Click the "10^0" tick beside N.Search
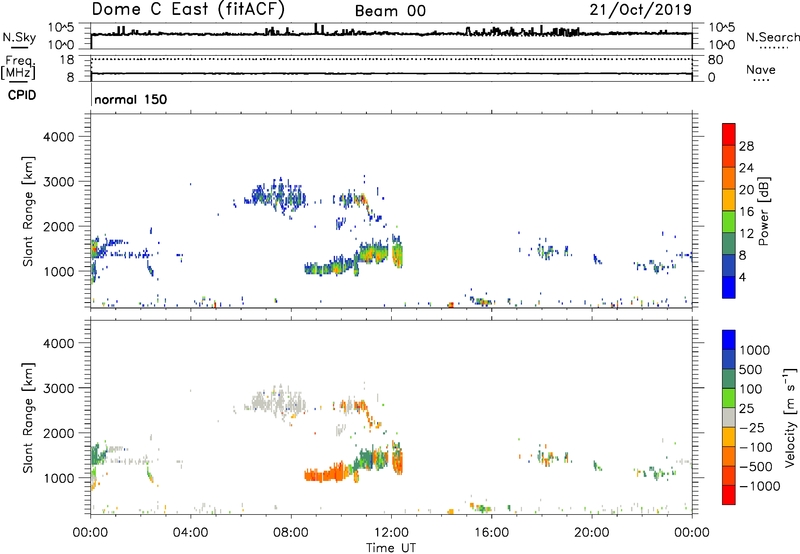This screenshot has height=554, width=800. (721, 45)
